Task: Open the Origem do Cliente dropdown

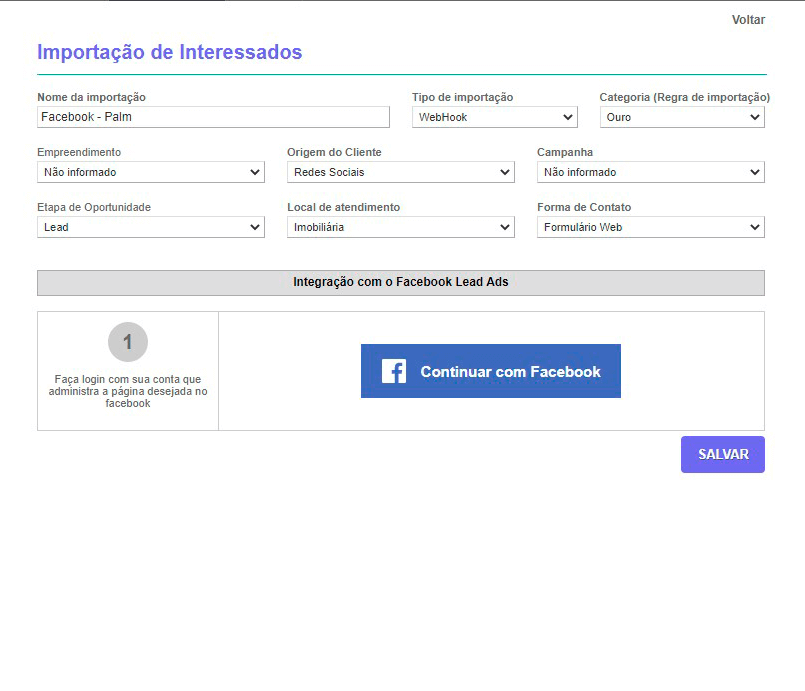Action: click(x=400, y=172)
